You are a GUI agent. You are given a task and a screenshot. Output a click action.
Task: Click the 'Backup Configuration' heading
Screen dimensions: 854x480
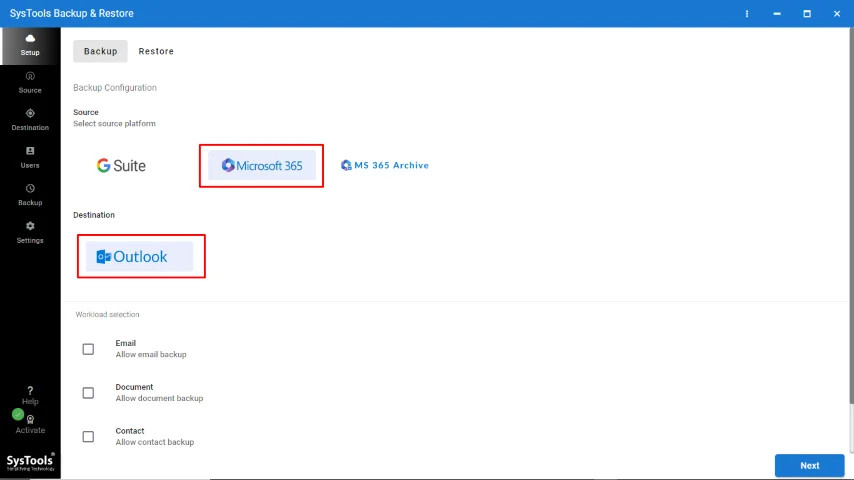(x=115, y=88)
